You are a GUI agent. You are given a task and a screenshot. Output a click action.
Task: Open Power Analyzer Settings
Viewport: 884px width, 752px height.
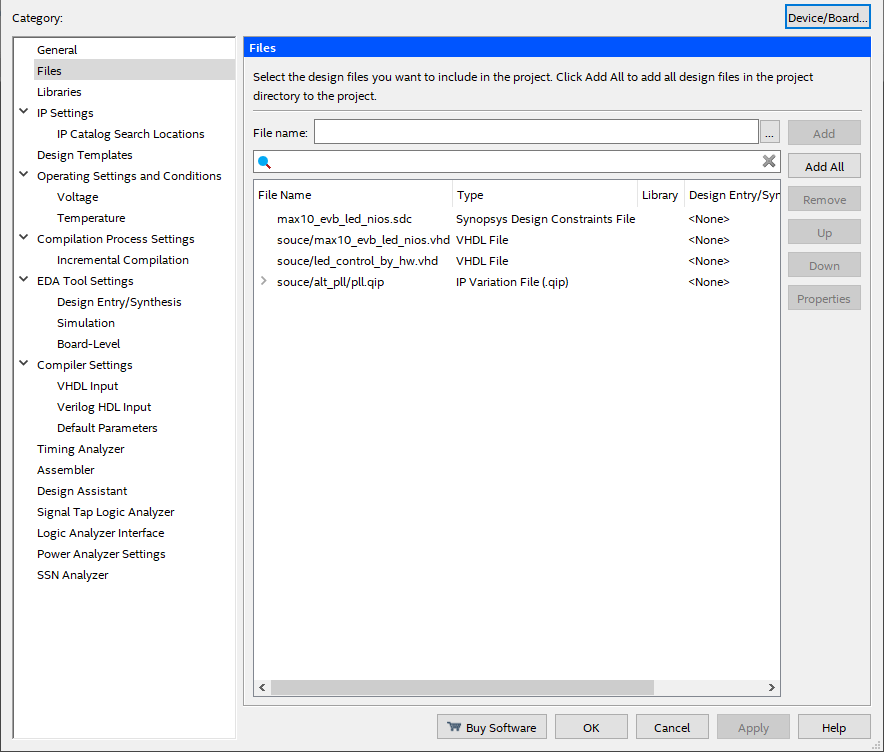[101, 554]
